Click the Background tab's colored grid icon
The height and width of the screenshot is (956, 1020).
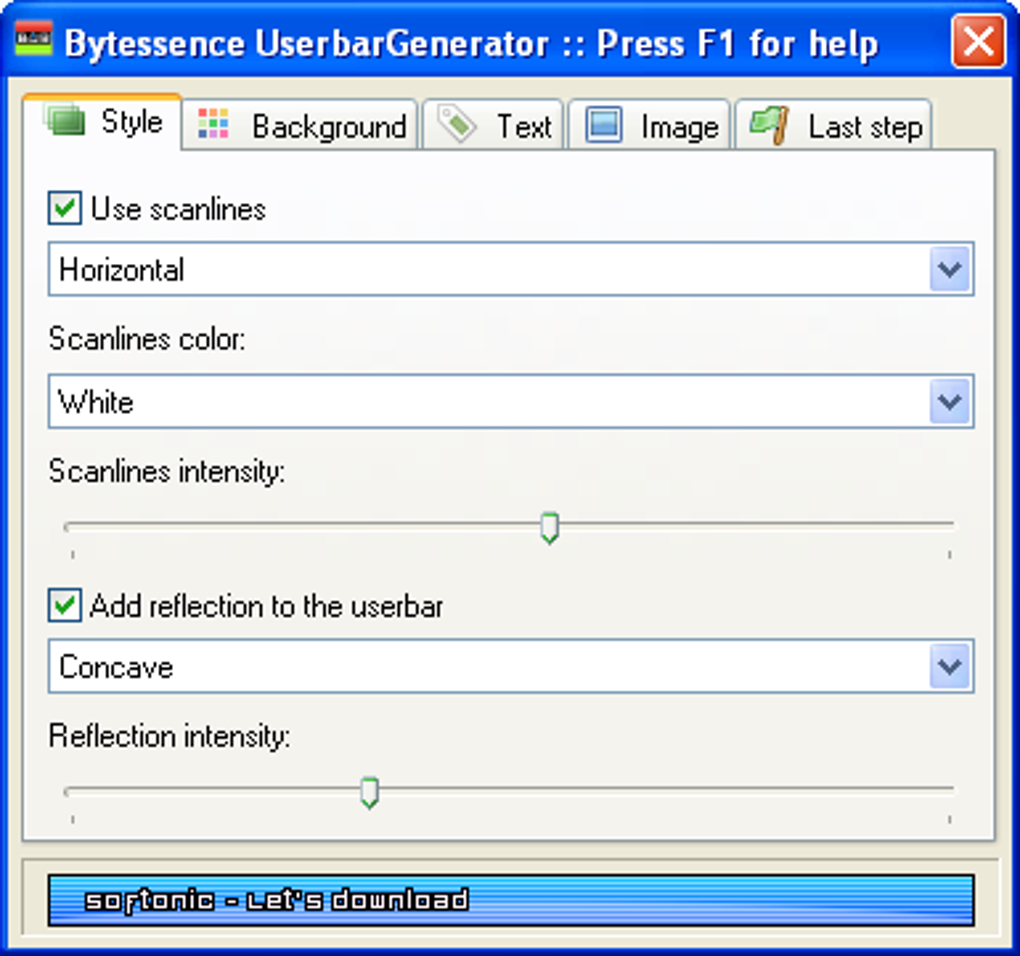tap(213, 125)
